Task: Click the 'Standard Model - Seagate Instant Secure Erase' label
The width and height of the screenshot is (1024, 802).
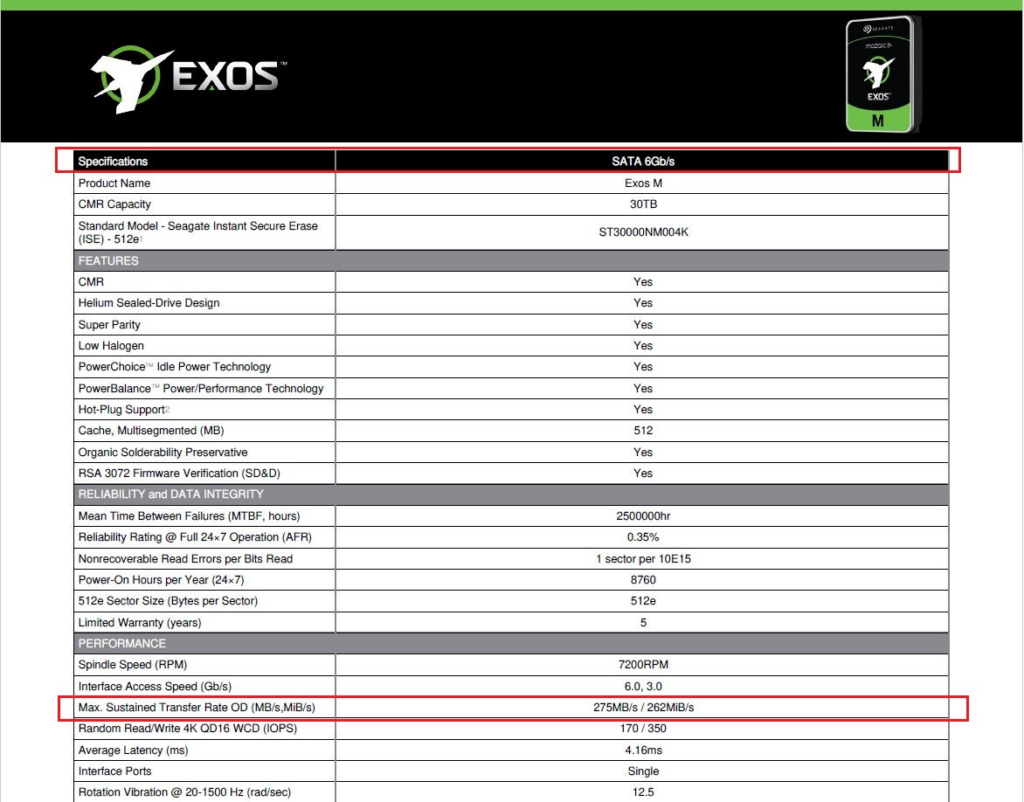Action: coord(198,232)
